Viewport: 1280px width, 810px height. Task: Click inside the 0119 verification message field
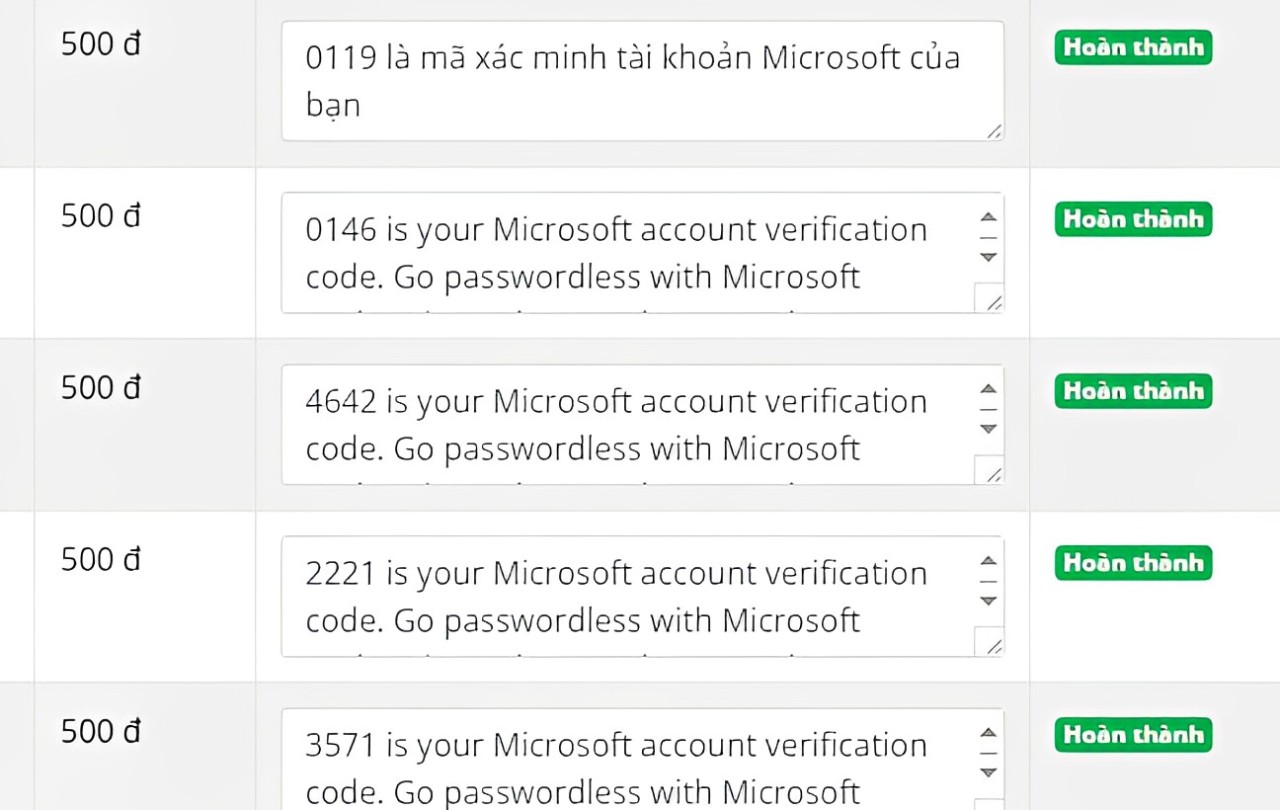(x=632, y=81)
